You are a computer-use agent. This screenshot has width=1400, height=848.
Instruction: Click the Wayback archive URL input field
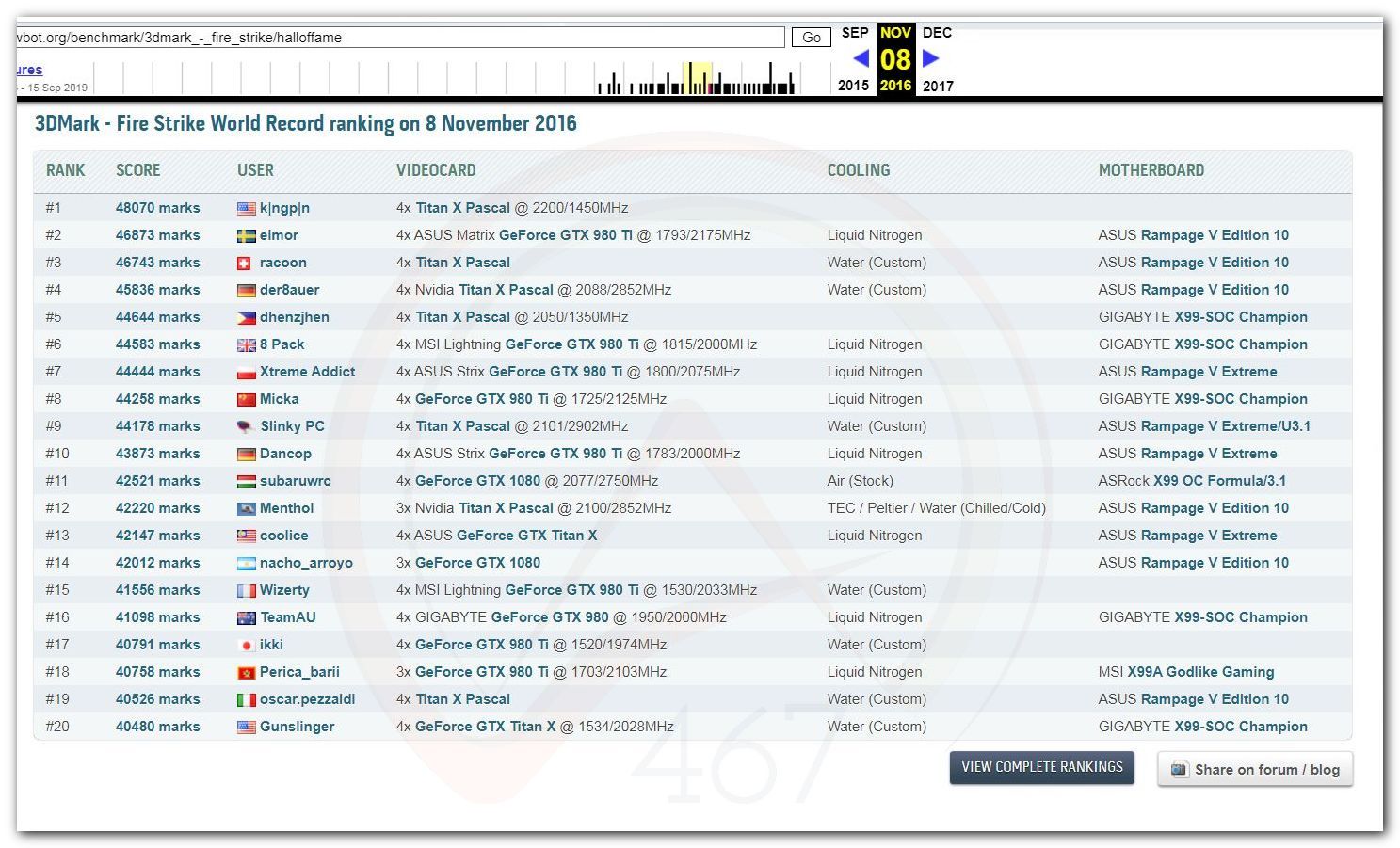tap(400, 38)
